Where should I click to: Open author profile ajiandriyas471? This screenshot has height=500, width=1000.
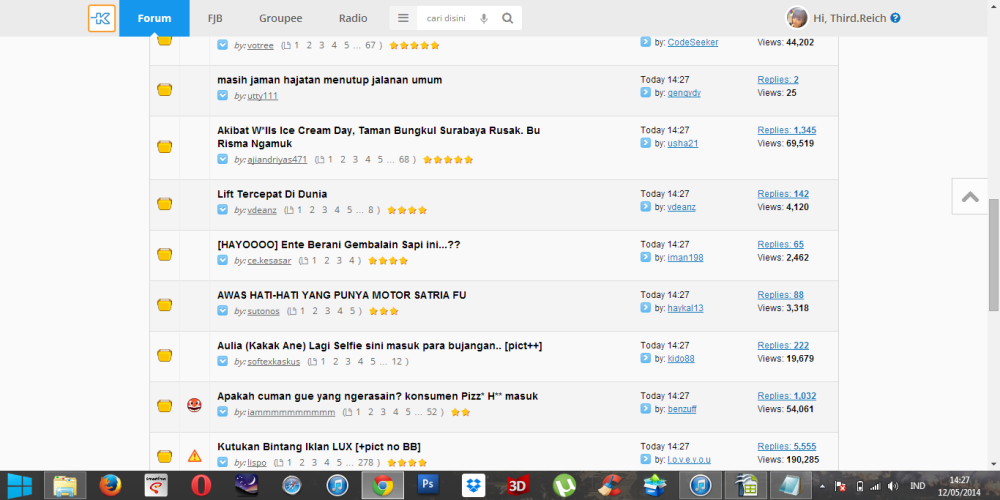[277, 159]
